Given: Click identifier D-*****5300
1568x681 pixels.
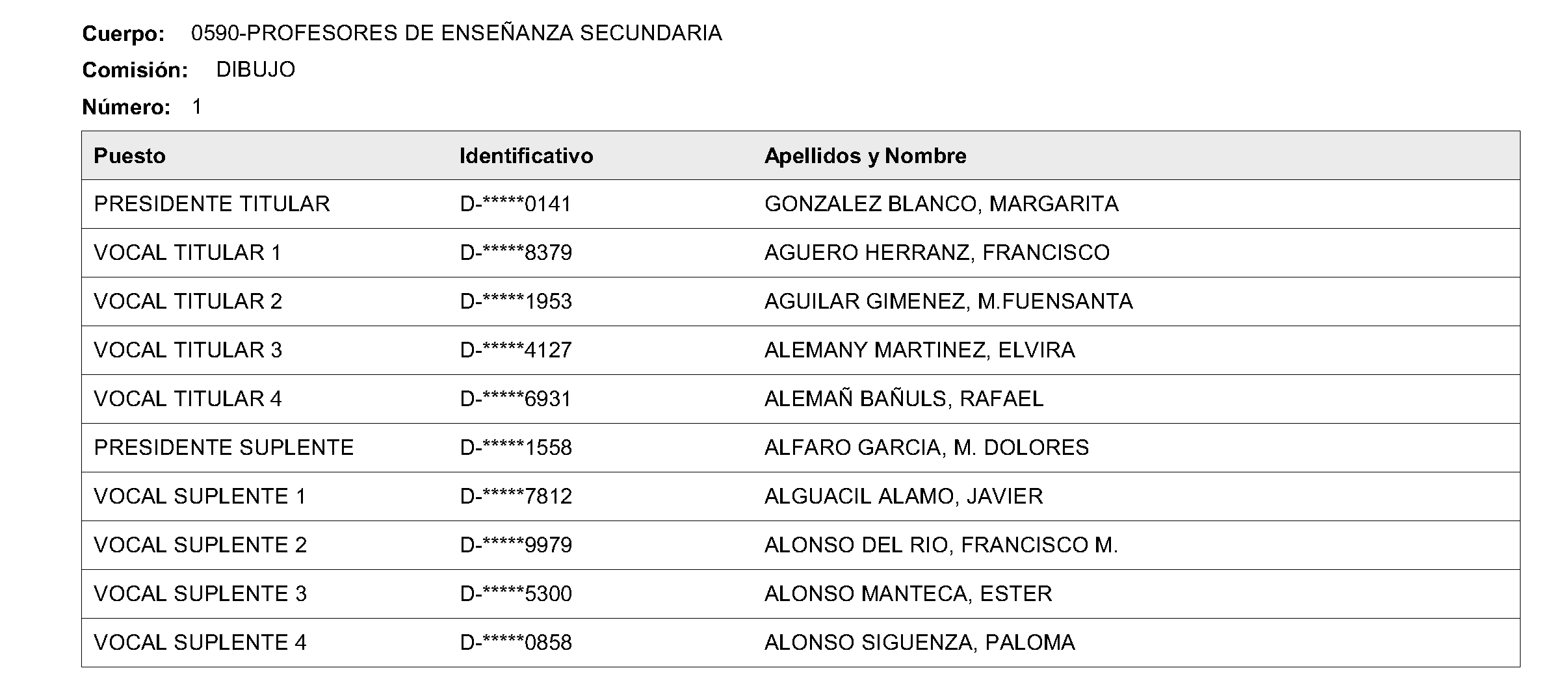Looking at the screenshot, I should 516,594.
